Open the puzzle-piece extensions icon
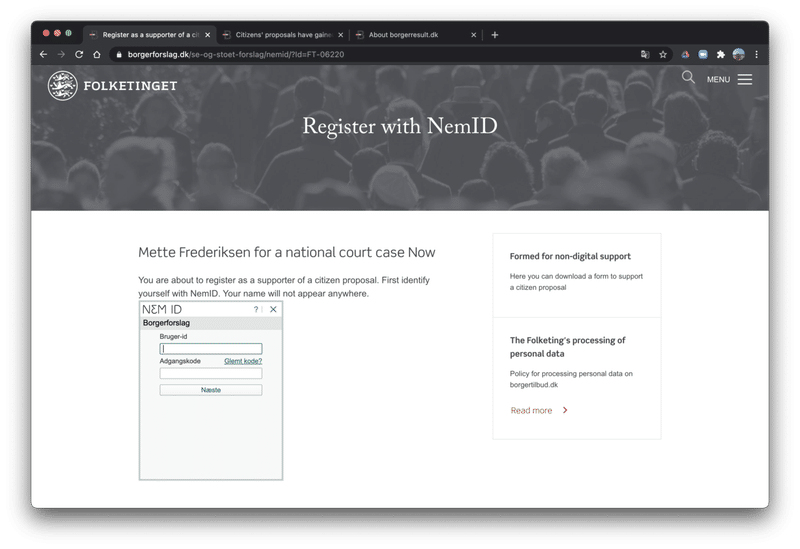Screen dimensions: 800x549 pyautogui.click(x=720, y=55)
